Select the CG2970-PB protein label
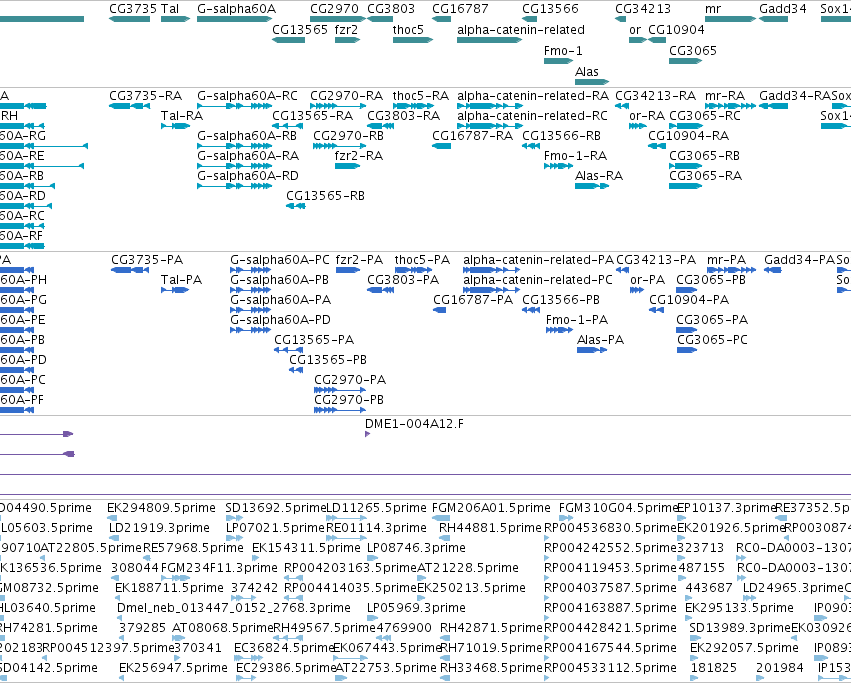Screen dimensions: 851x683 coord(349,400)
